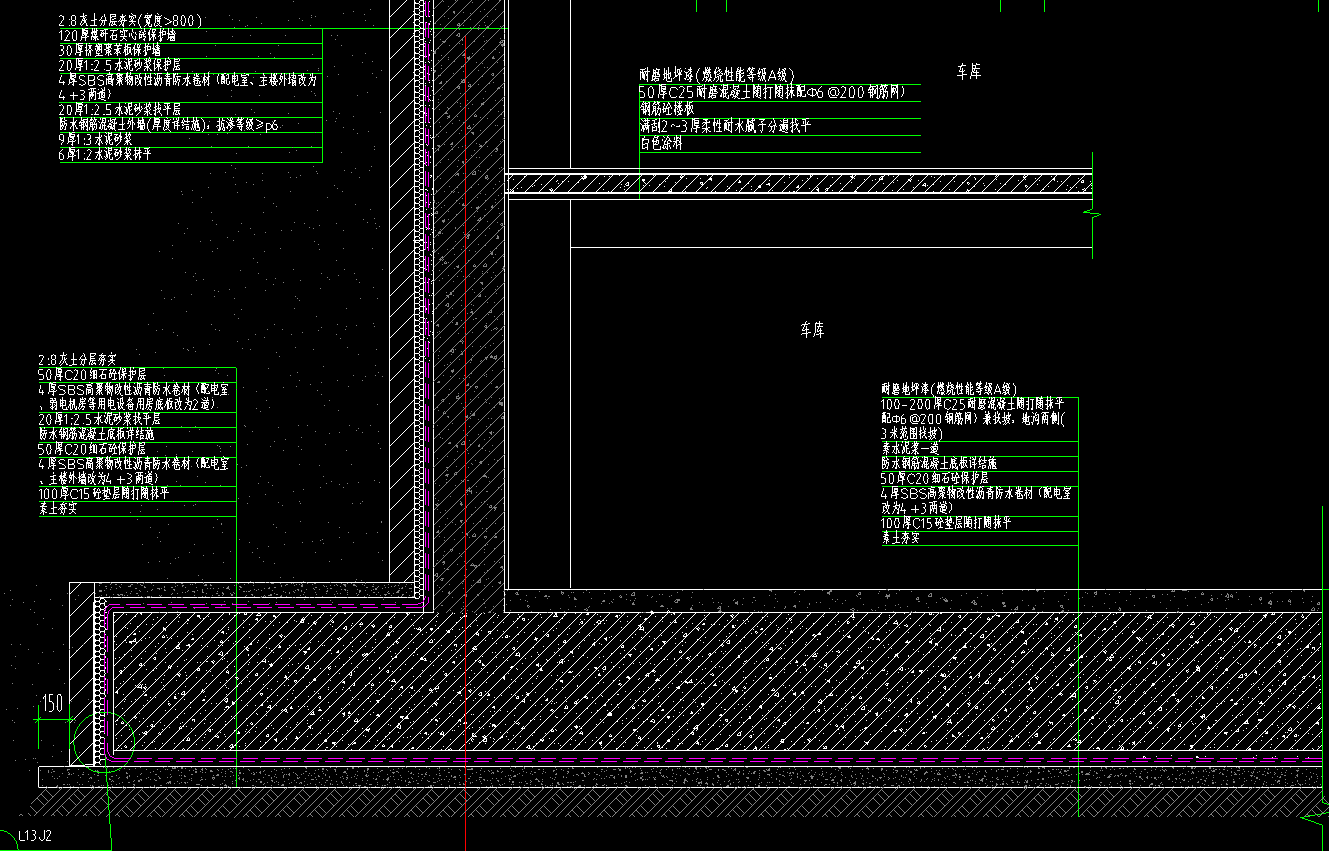Select the '2:8灰土分层夯实(宽度>800)' annotation
Screen dimensions: 1329x851
pyautogui.click(x=131, y=20)
